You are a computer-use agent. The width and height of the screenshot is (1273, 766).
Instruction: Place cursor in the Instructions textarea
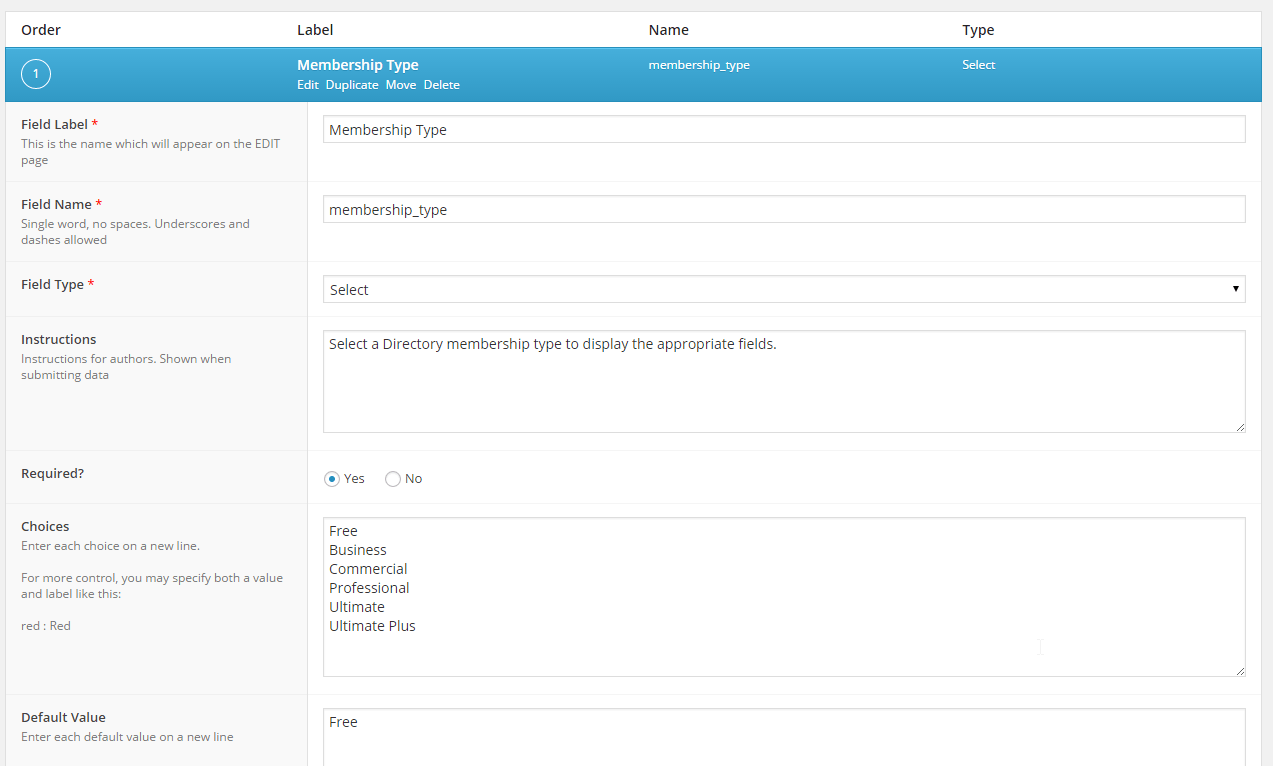(783, 380)
